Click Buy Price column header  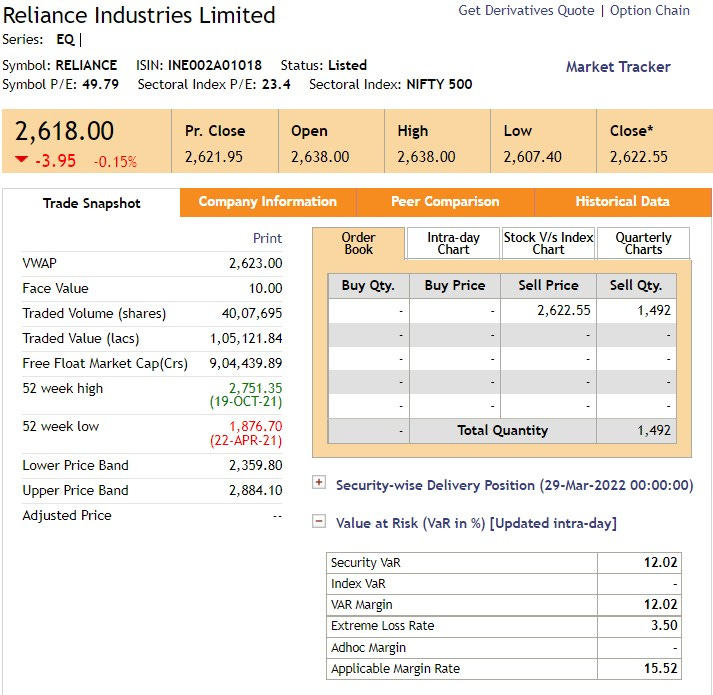455,286
